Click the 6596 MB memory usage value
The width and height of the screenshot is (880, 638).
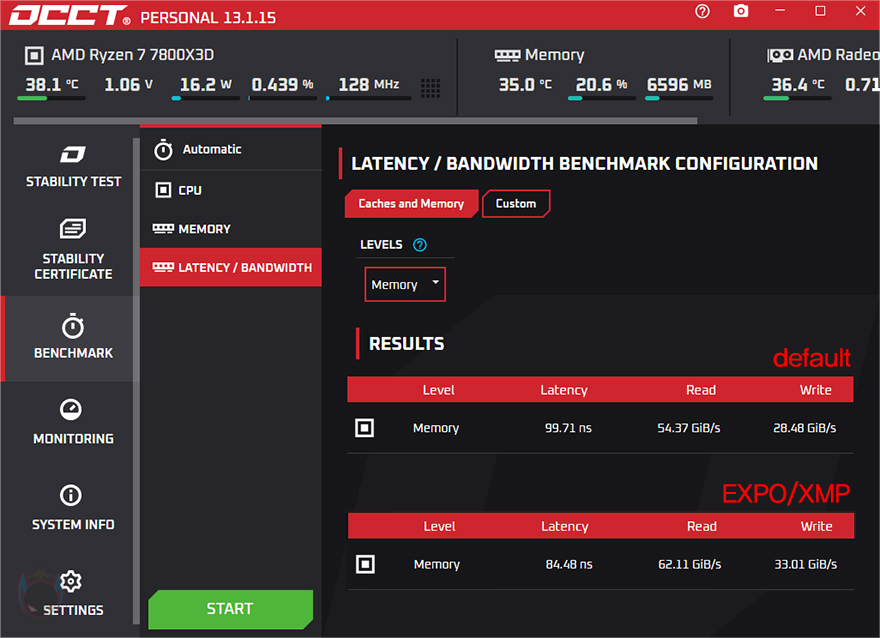(x=679, y=85)
